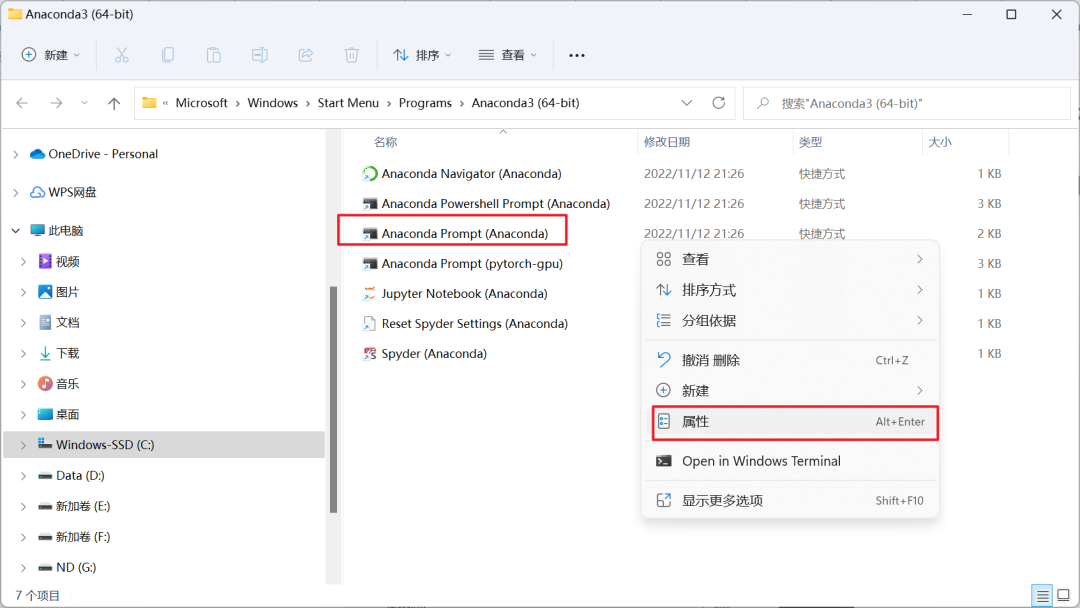Open 新建 submenu in context menu

(790, 390)
